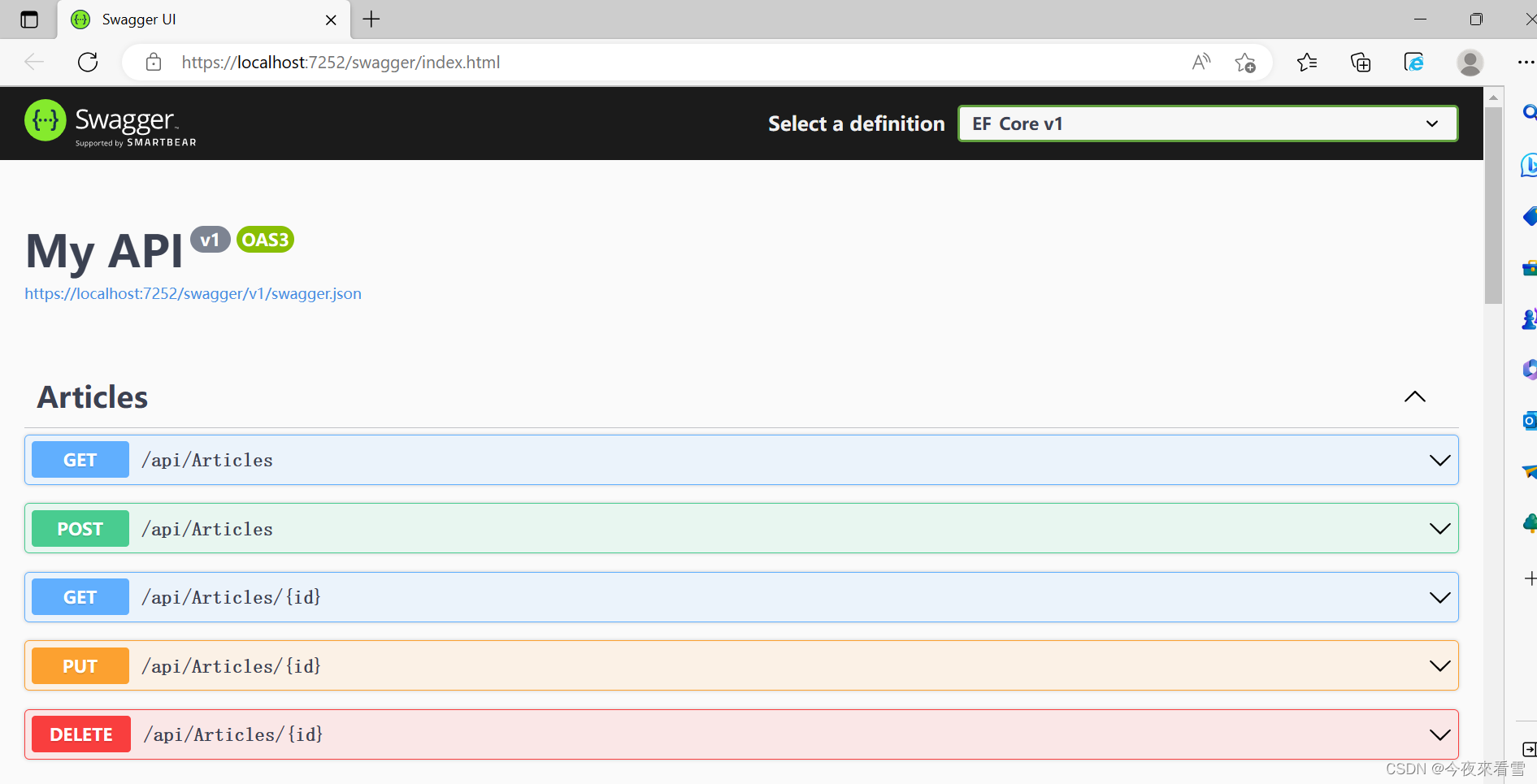Open the browser Settings and more menu

[x=1526, y=62]
